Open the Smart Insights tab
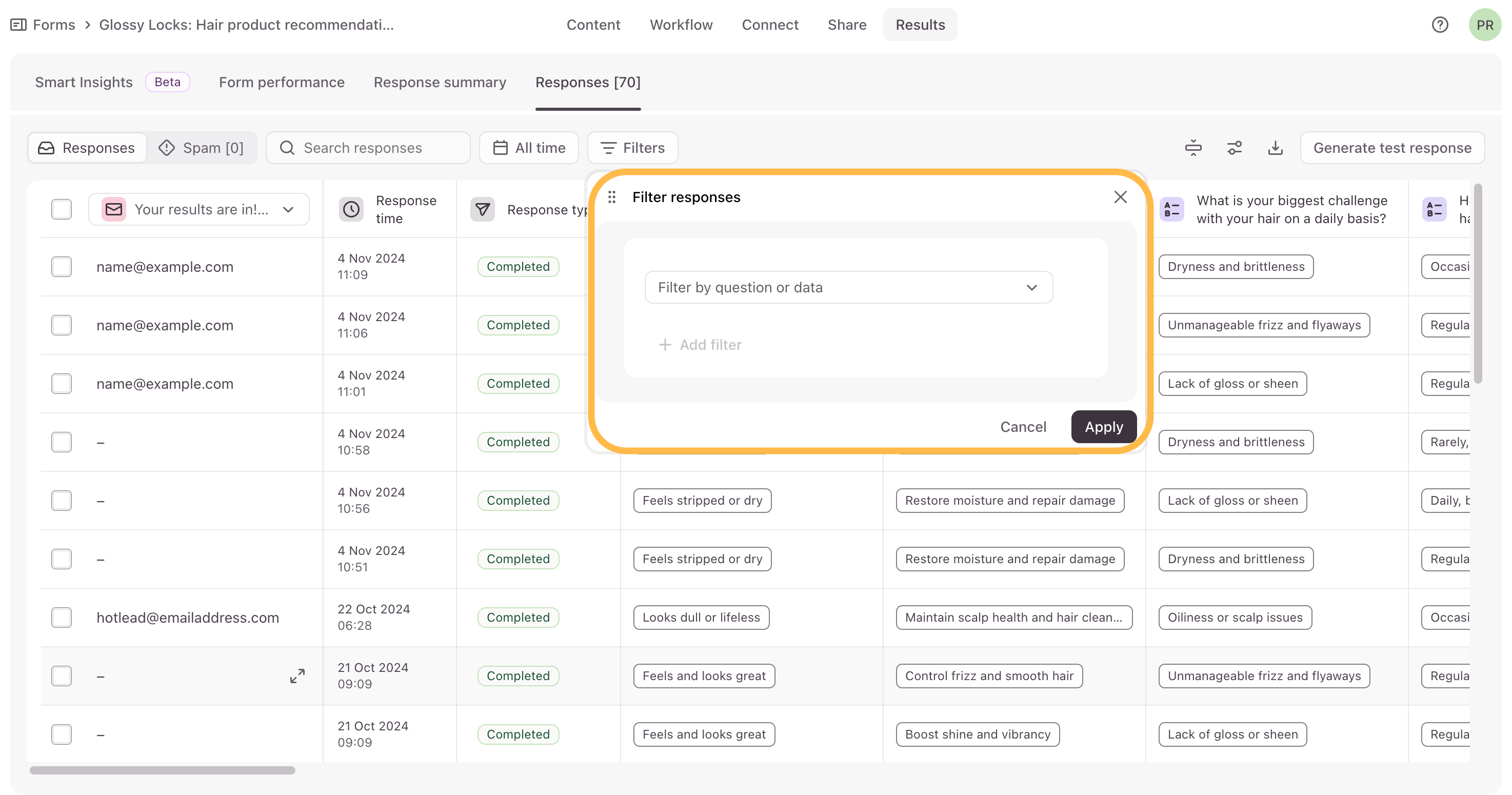Screen dimensions: 1512x795 84,82
